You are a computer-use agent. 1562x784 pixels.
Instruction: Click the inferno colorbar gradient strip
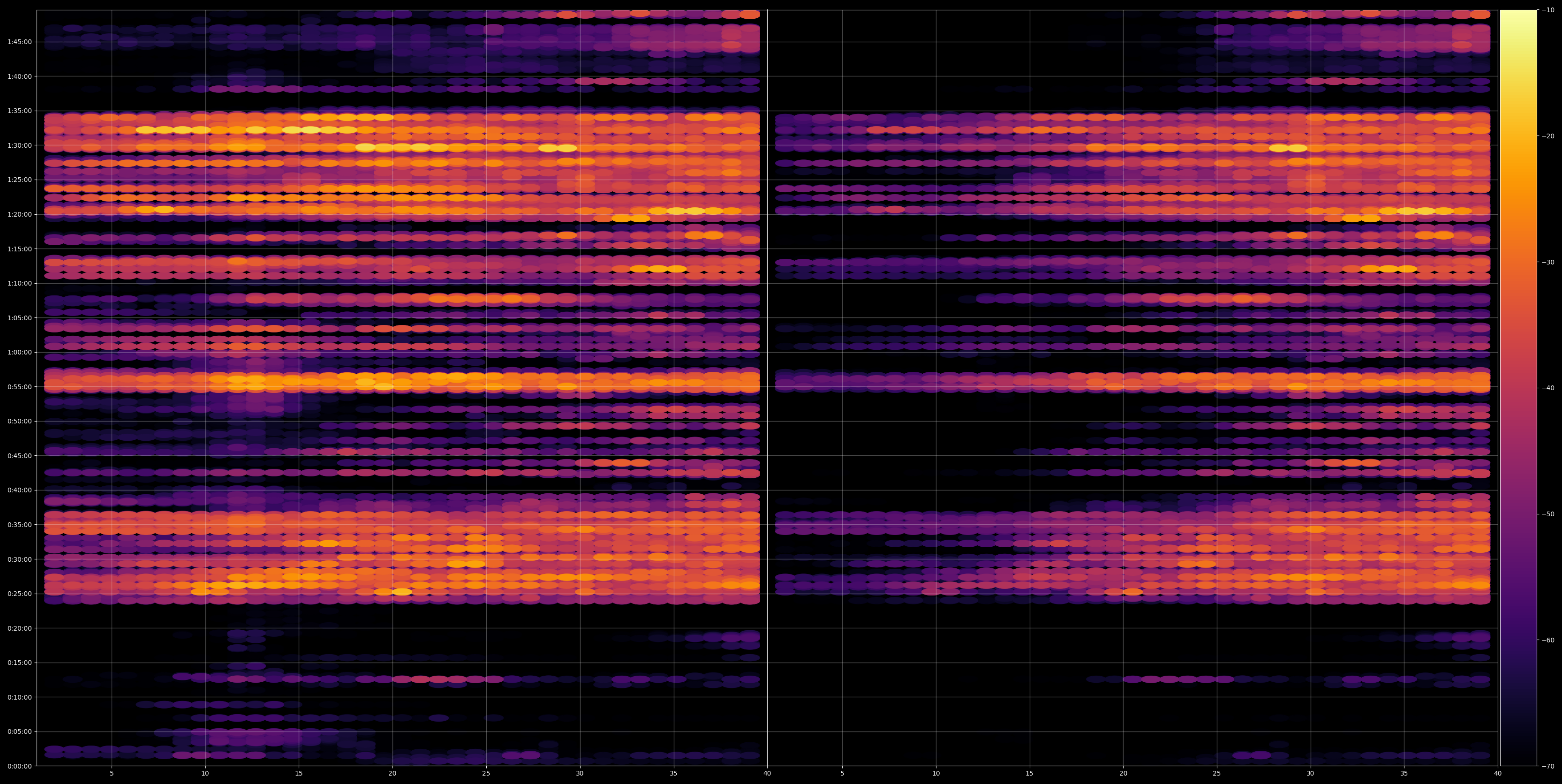click(1518, 388)
